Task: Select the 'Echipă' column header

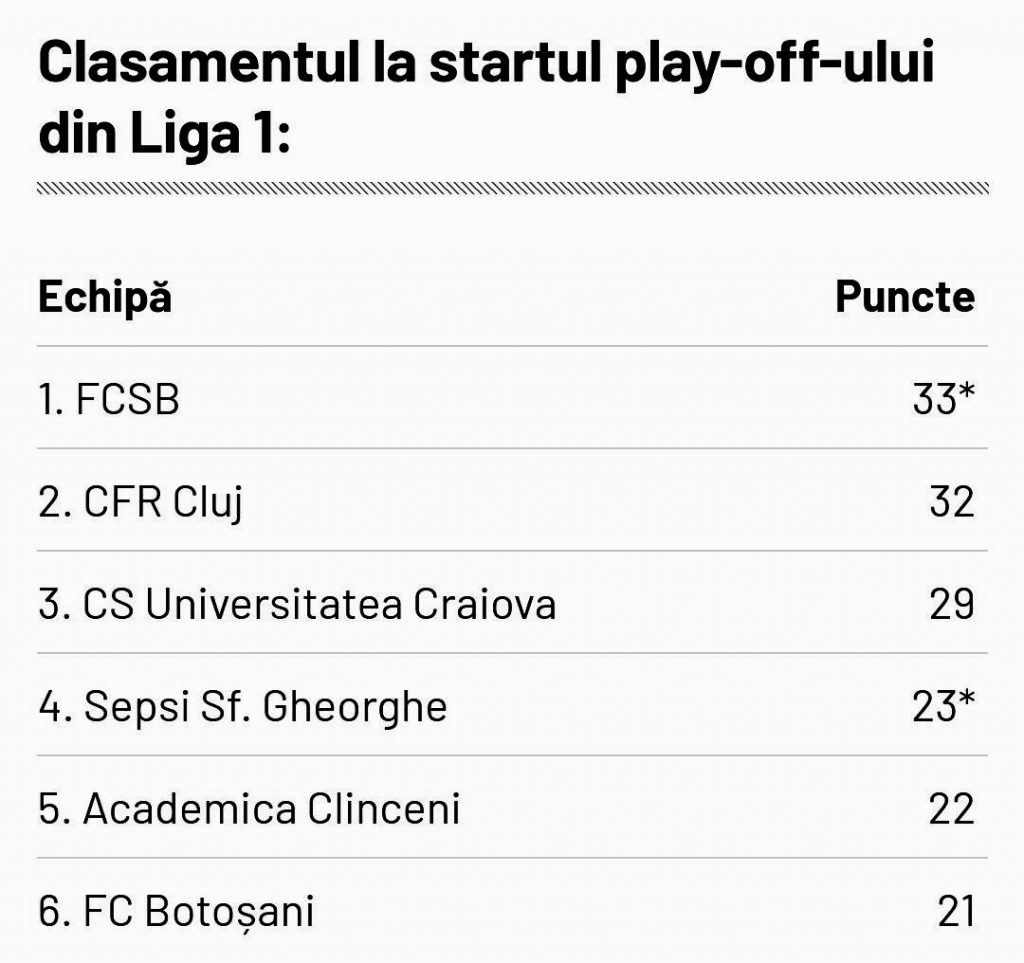Action: 105,298
